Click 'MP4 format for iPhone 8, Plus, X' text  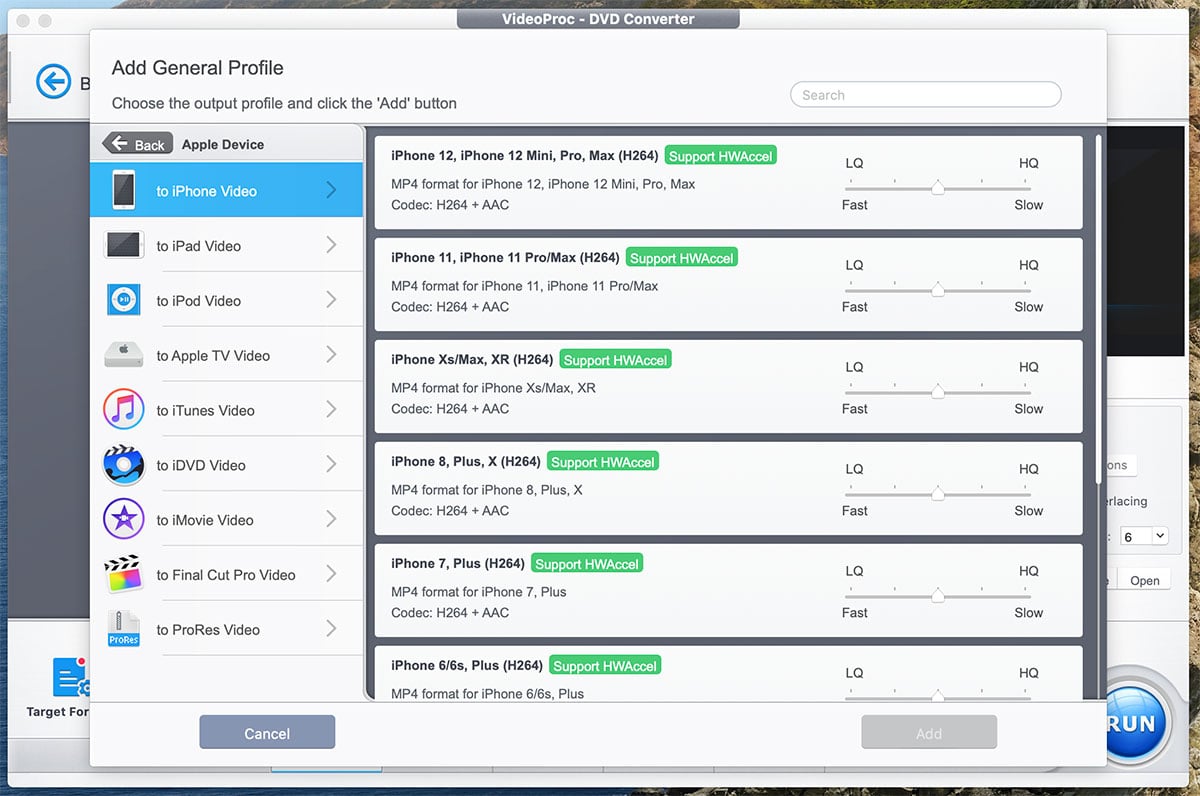[x=487, y=490]
